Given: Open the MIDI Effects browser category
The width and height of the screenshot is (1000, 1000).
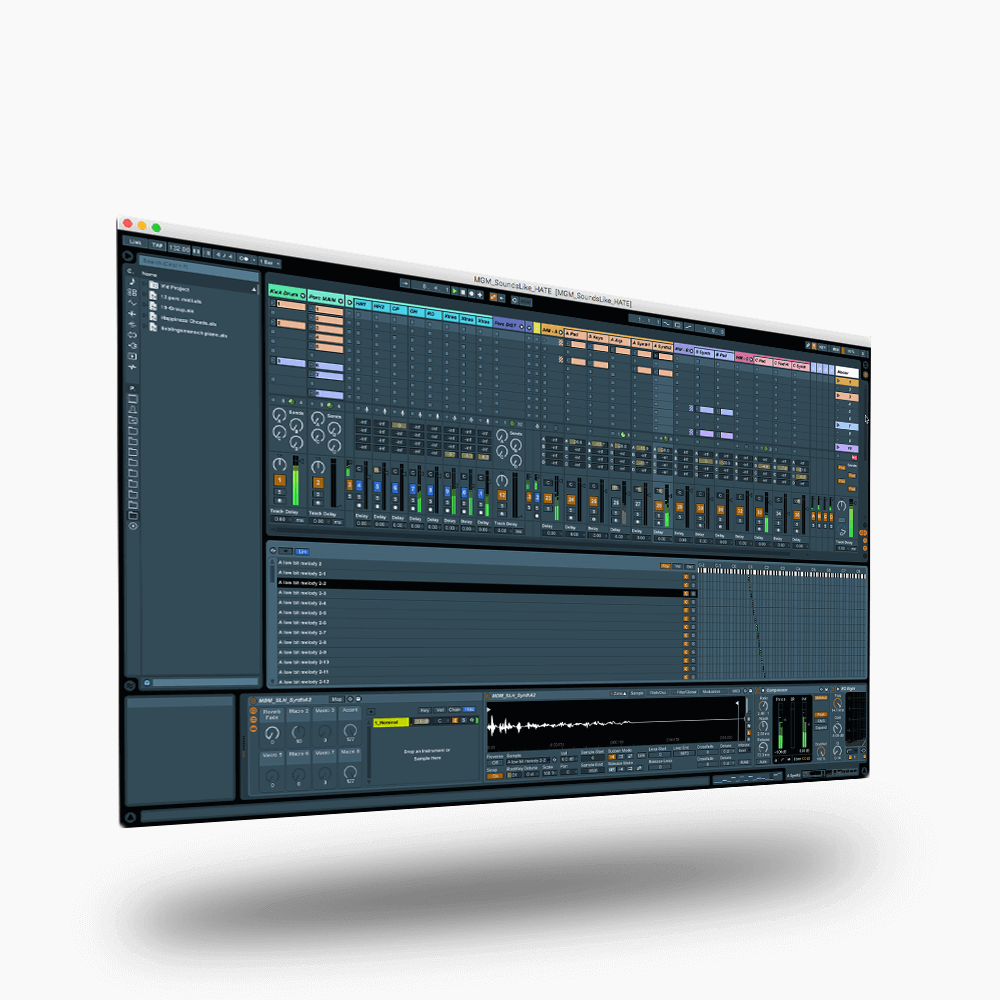Looking at the screenshot, I should click(x=132, y=324).
